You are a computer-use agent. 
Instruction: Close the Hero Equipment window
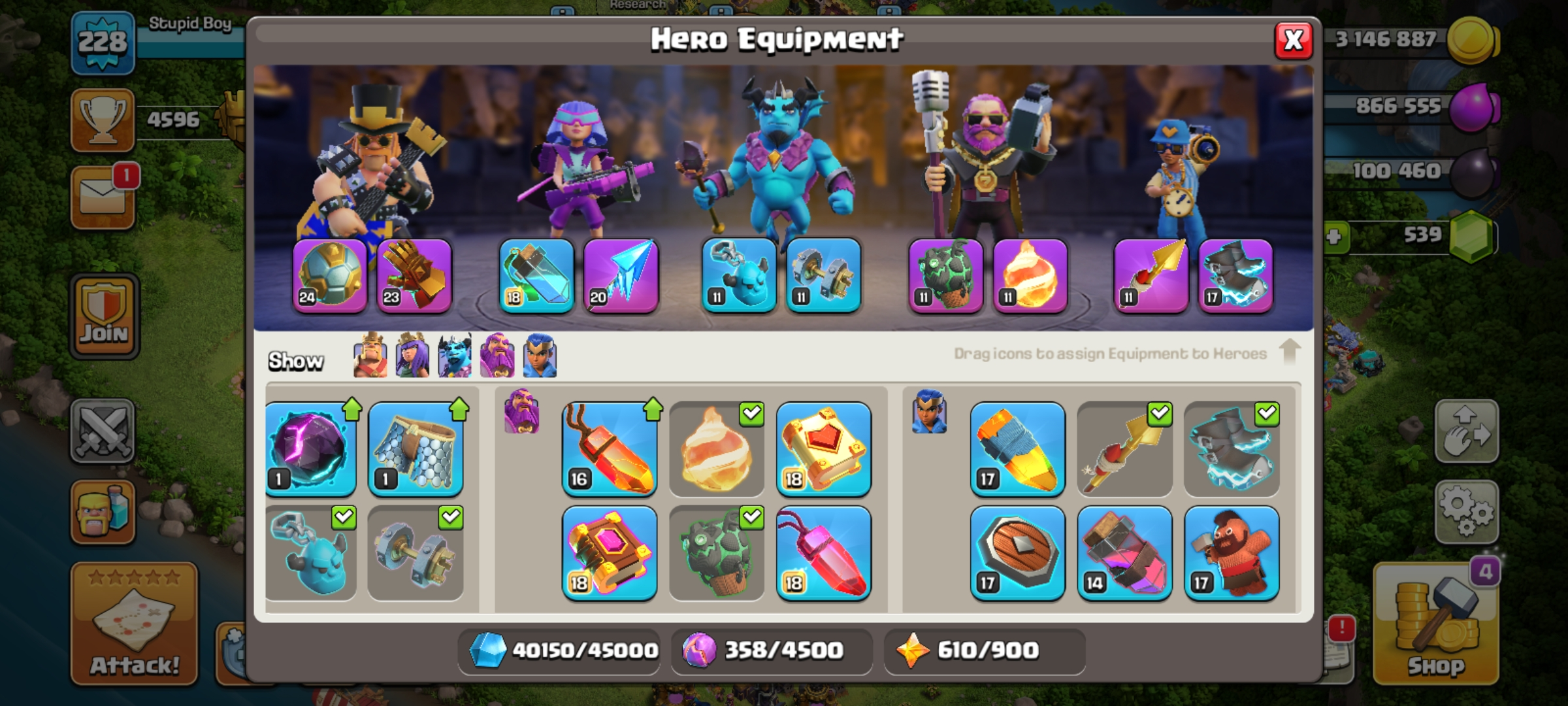click(x=1294, y=41)
